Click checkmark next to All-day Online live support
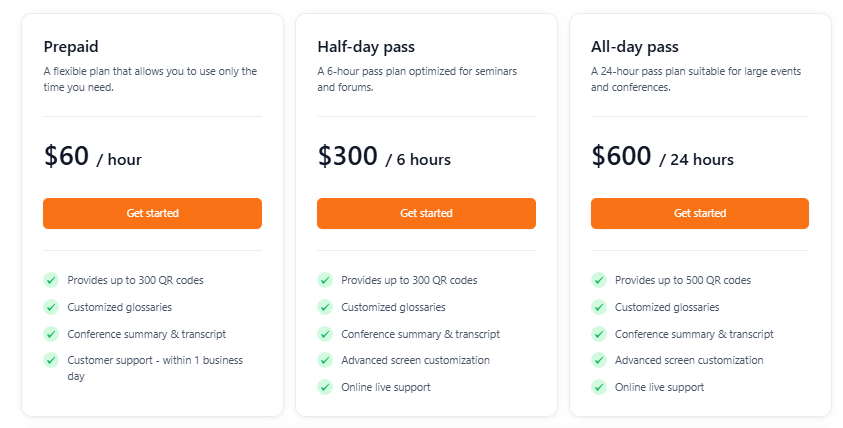Image resolution: width=843 pixels, height=428 pixels. coord(598,387)
